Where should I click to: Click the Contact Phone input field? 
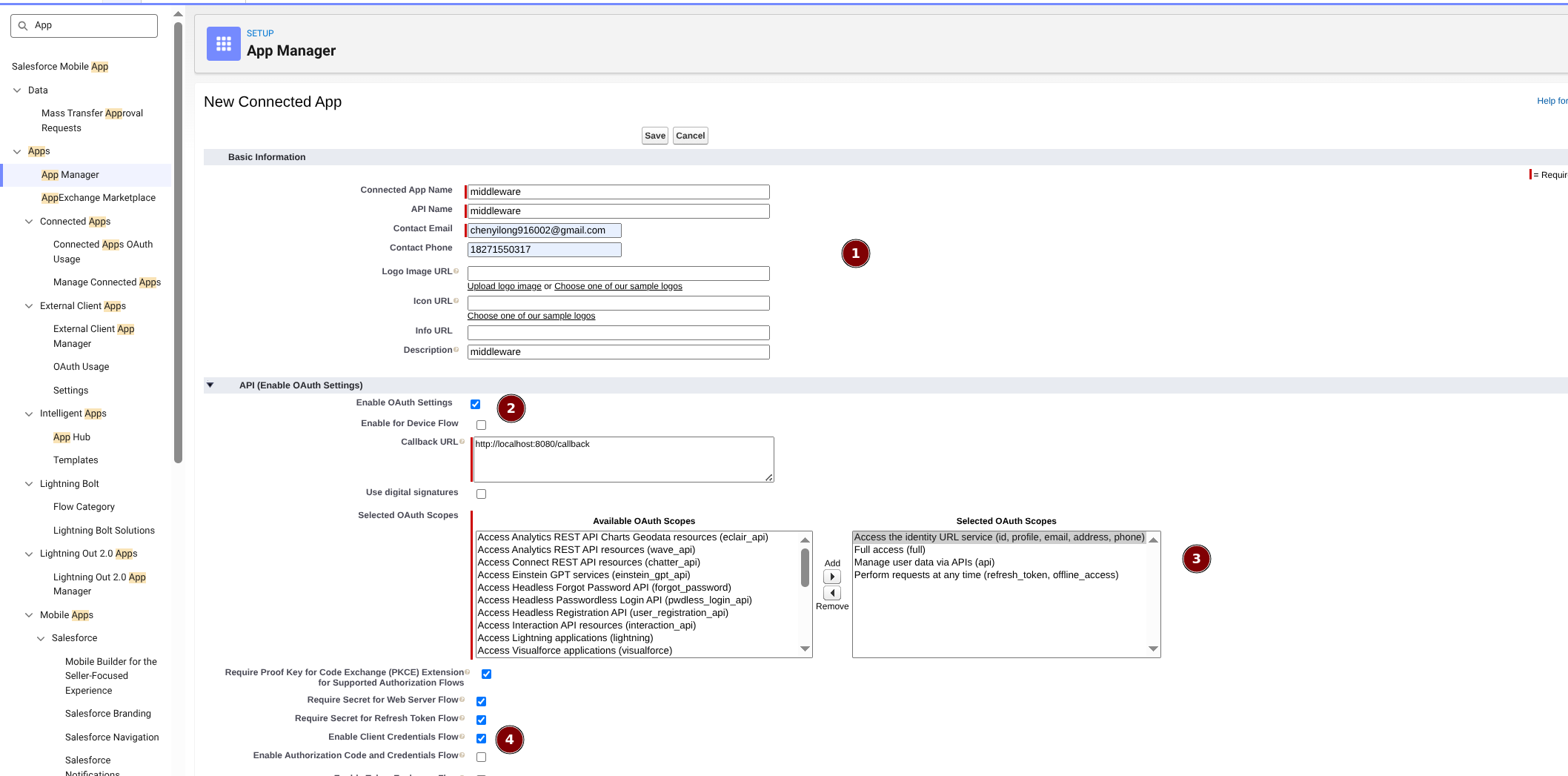(x=545, y=250)
